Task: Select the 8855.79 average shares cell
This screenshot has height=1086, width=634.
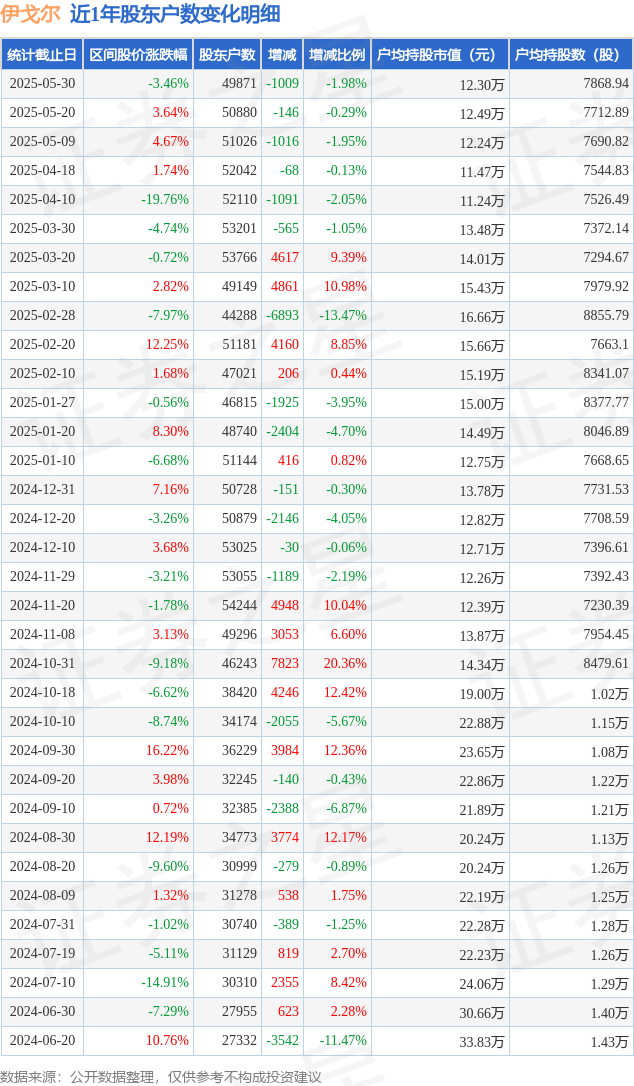Action: (606, 315)
